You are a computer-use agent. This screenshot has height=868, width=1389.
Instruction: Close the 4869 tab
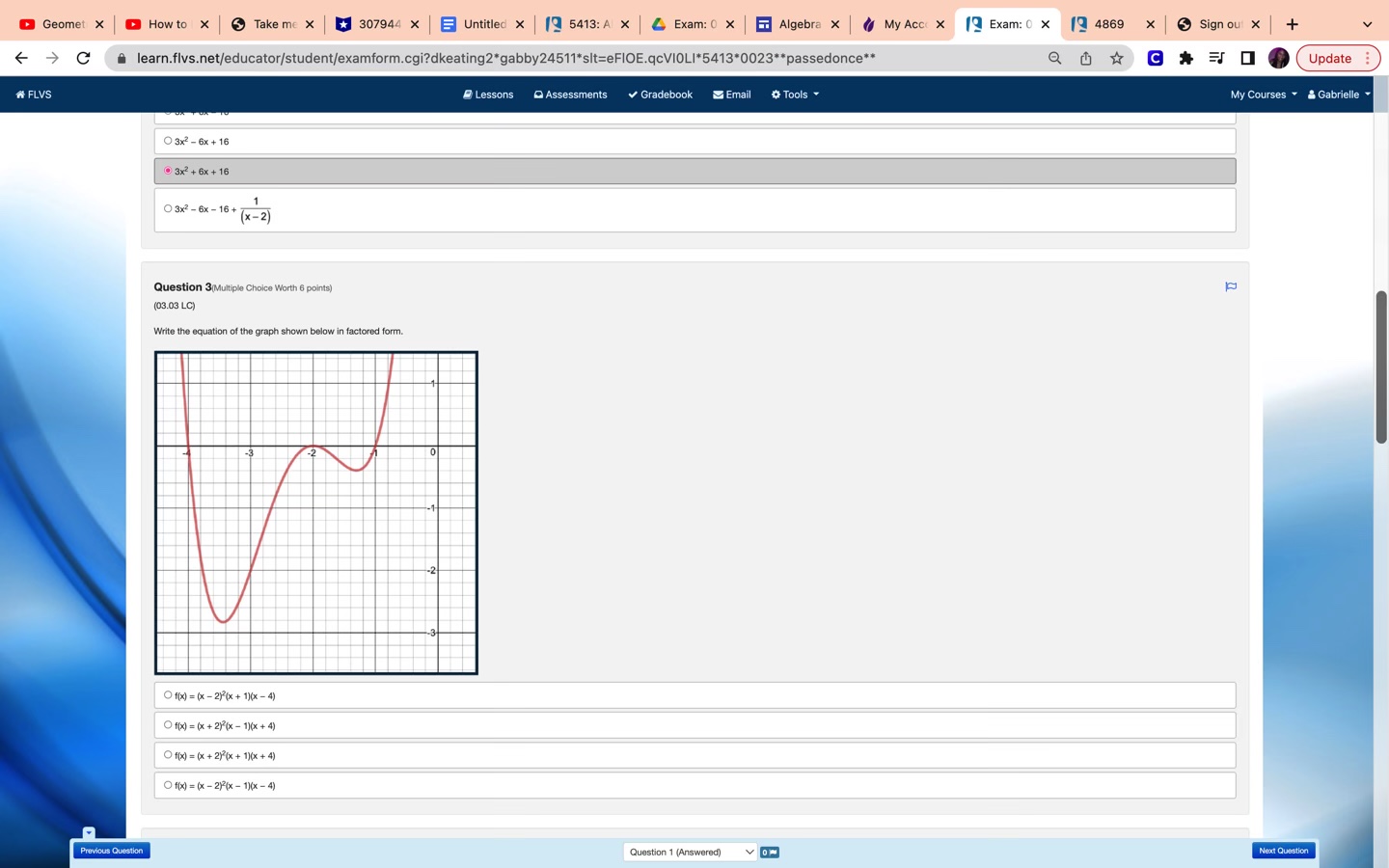[1151, 24]
